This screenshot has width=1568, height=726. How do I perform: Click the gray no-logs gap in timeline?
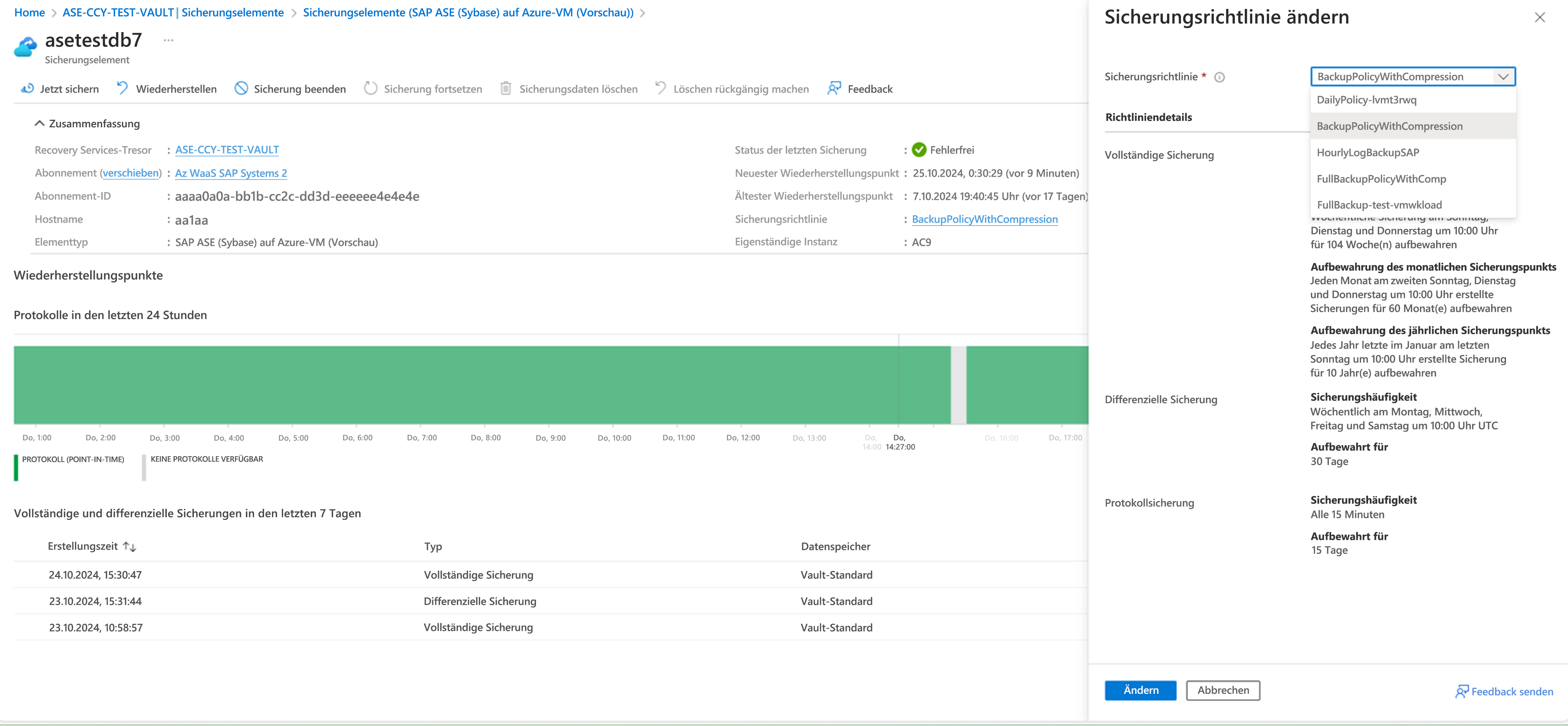coord(958,385)
